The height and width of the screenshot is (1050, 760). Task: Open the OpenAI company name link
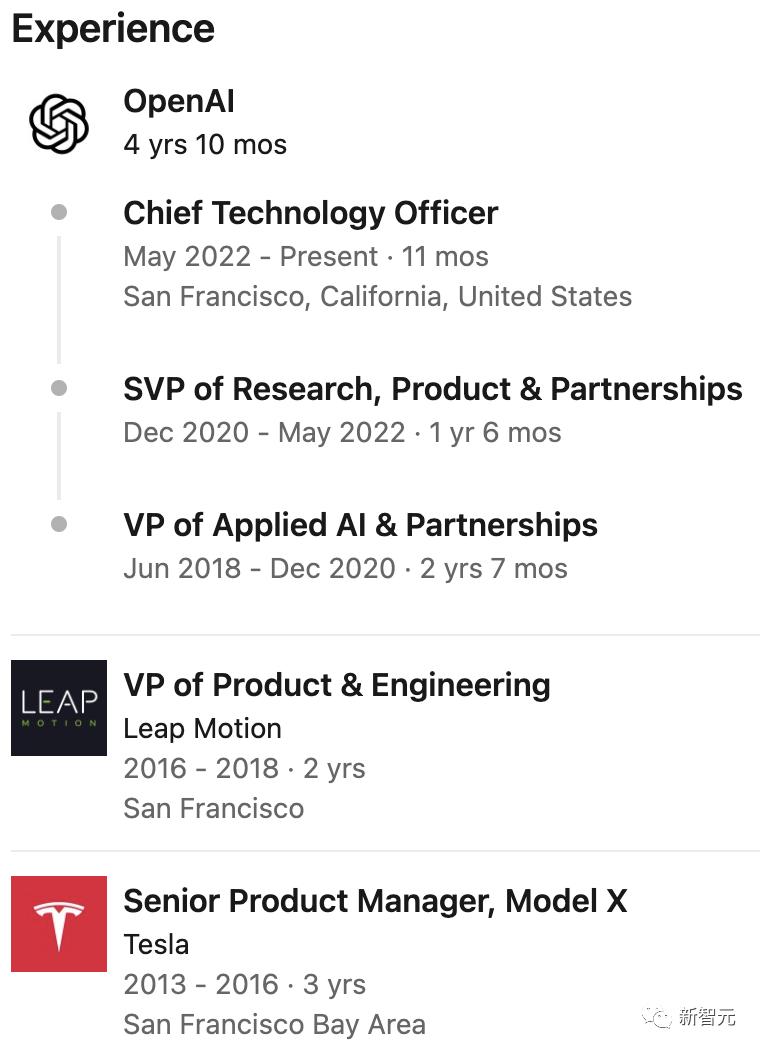click(179, 101)
